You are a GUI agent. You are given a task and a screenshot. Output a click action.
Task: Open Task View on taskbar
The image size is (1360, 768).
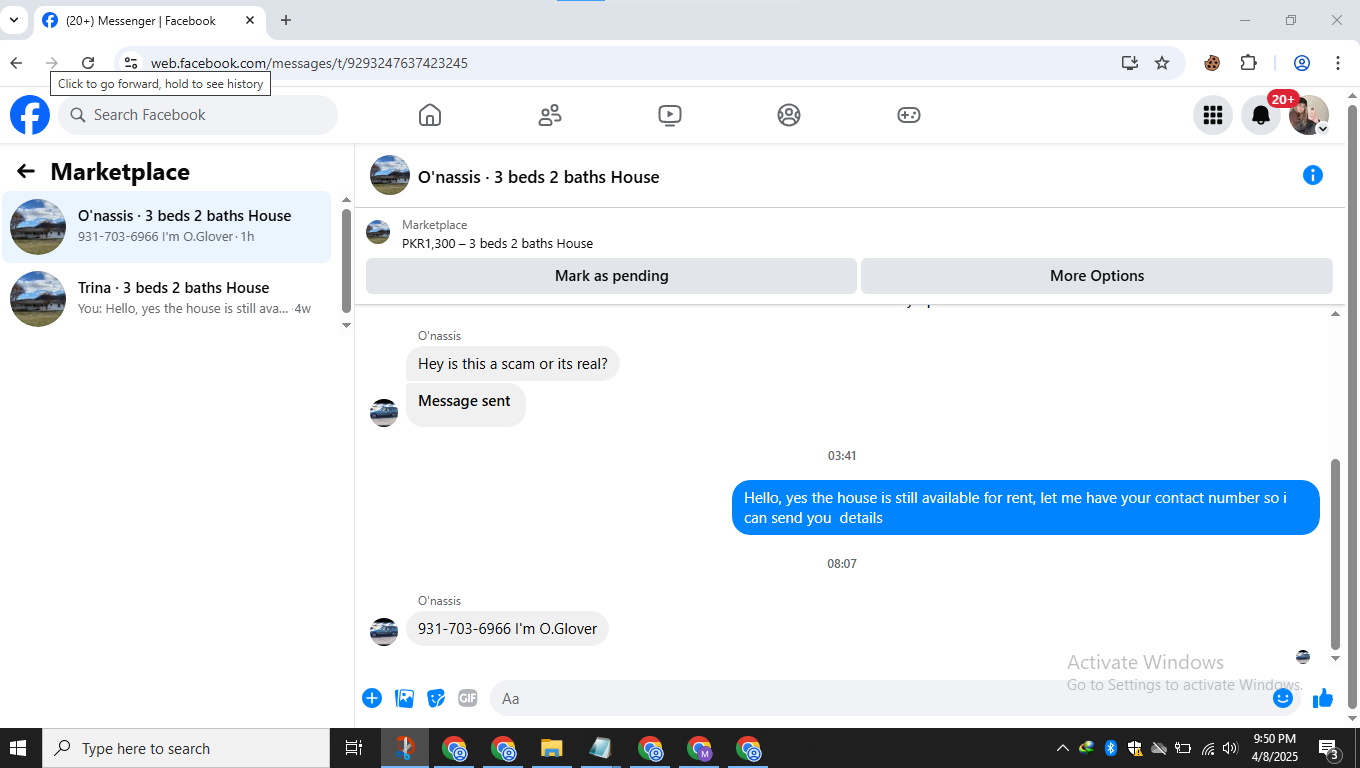click(353, 748)
